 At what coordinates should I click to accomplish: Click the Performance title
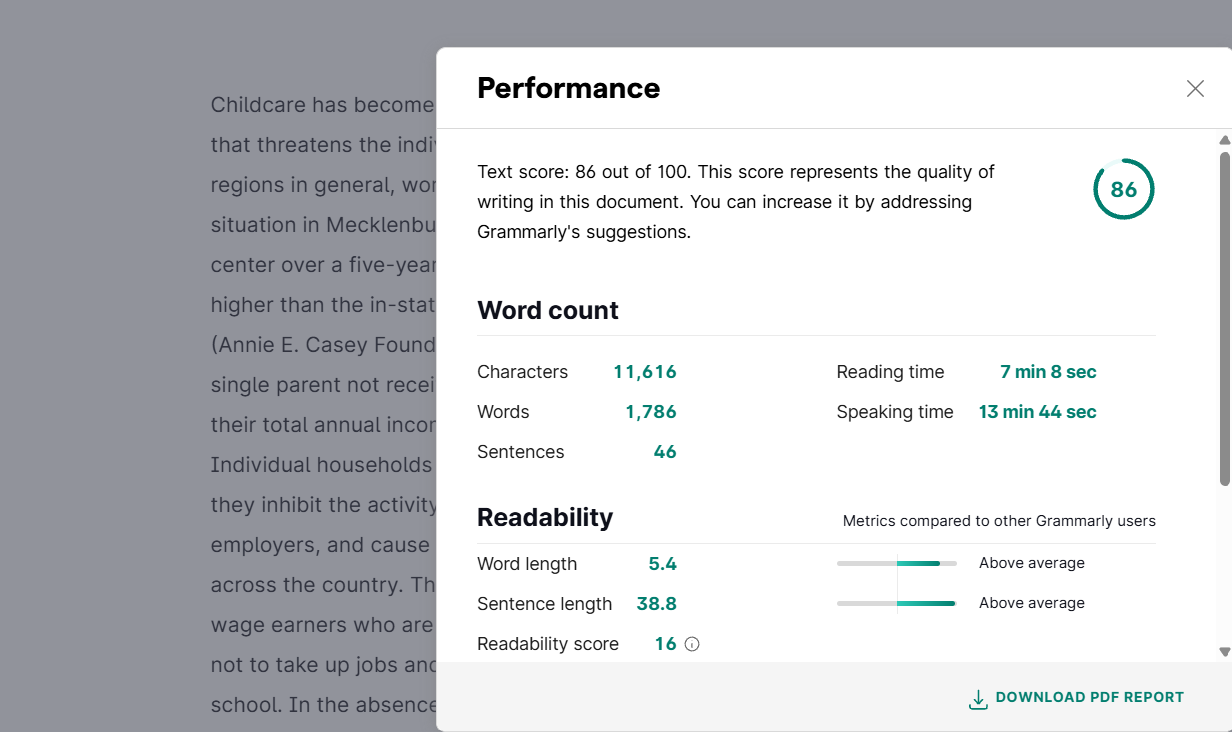click(569, 88)
